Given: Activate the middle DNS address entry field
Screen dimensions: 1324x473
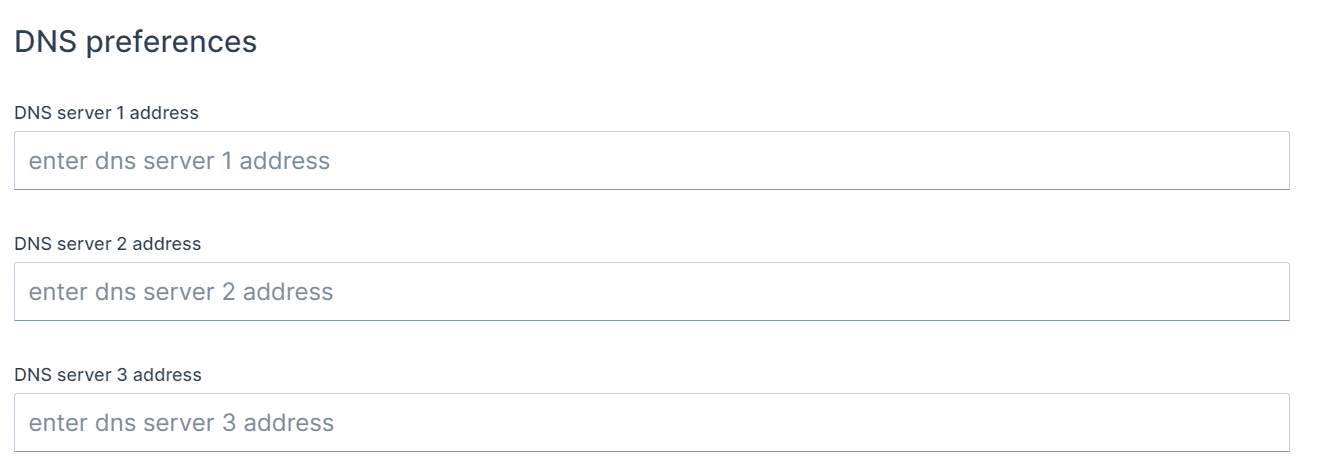Looking at the screenshot, I should (x=651, y=292).
